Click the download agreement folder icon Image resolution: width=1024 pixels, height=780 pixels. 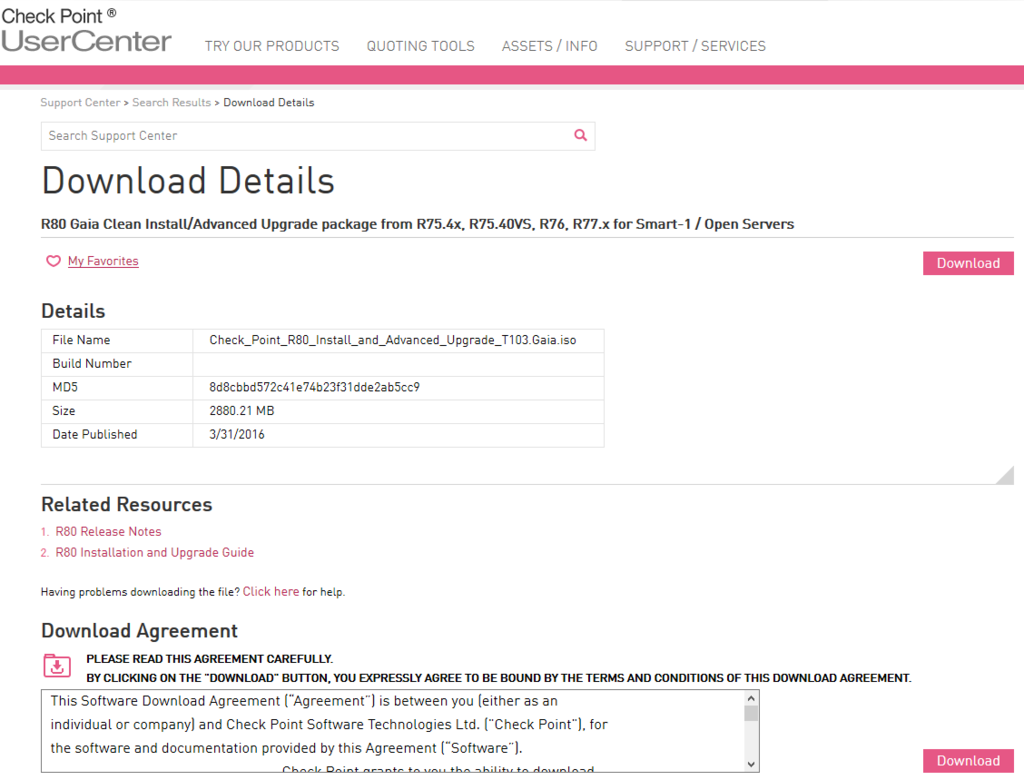tap(57, 666)
